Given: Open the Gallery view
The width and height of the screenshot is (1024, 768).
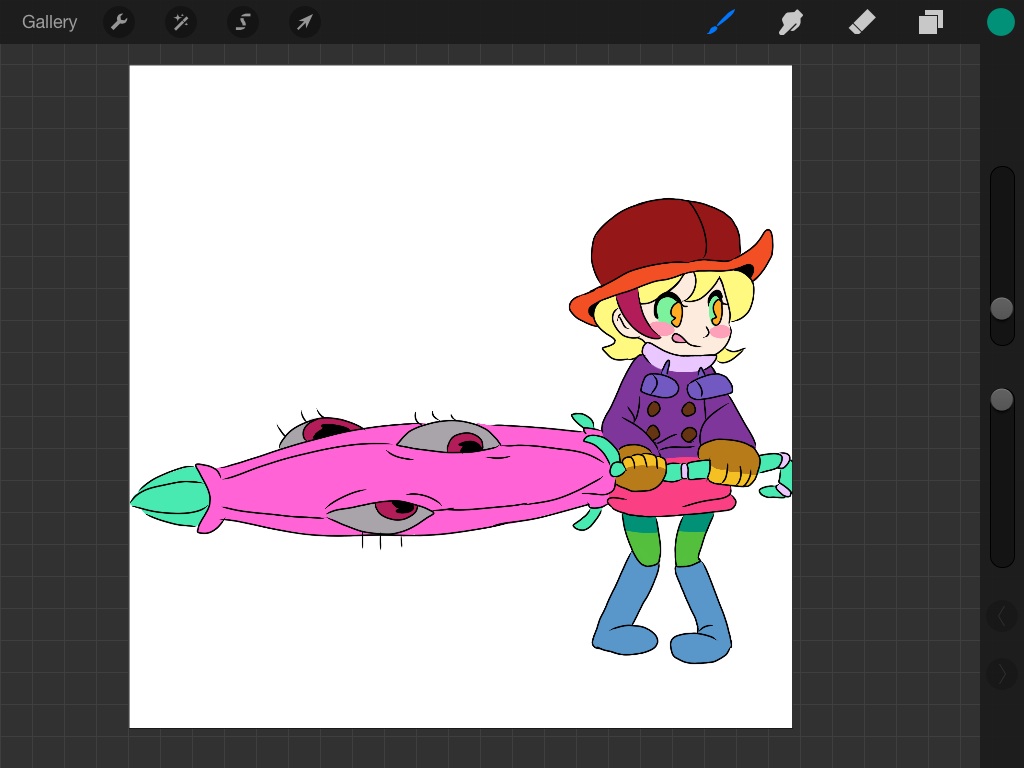Looking at the screenshot, I should [49, 22].
